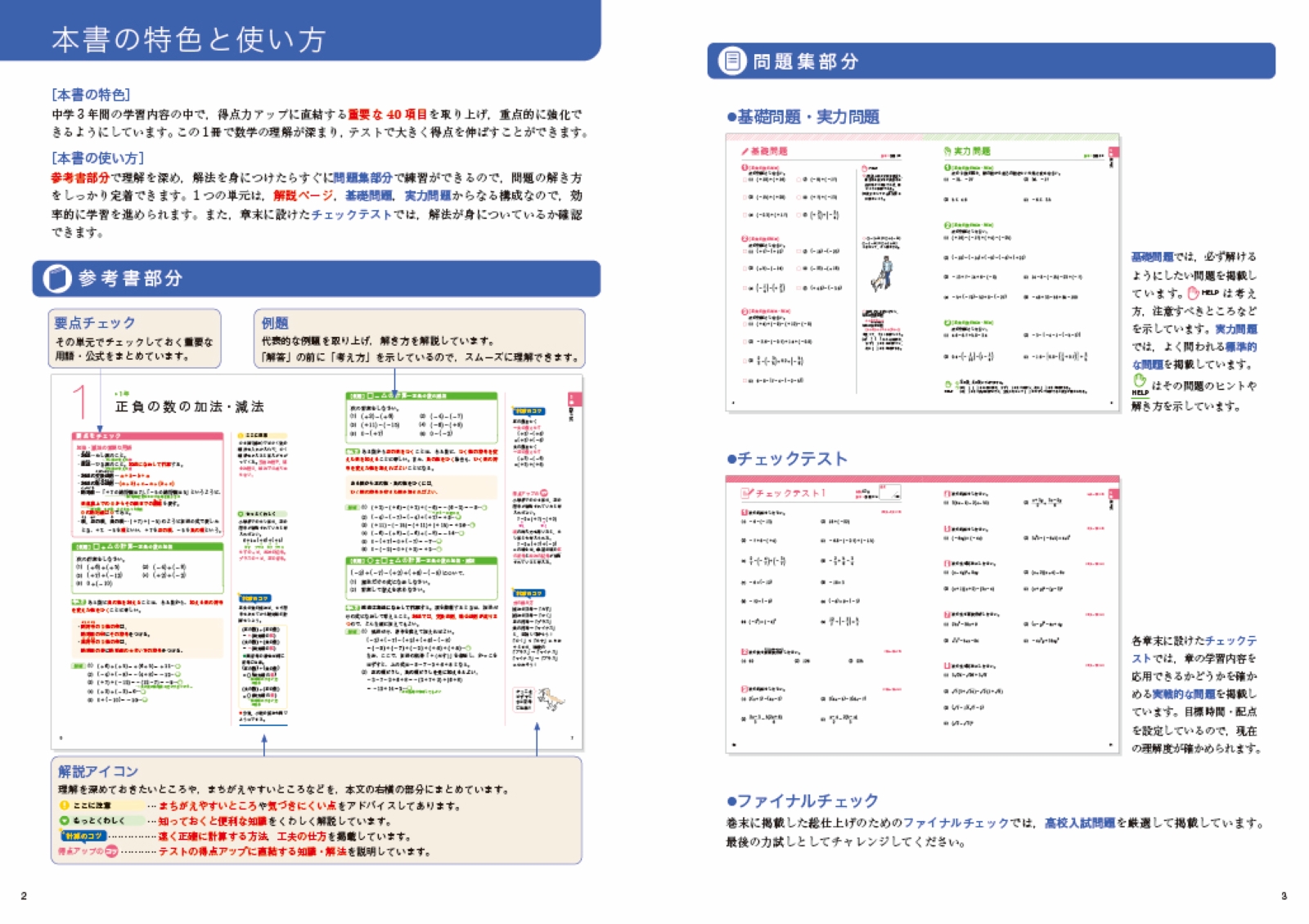Click the yellow ここに注意 exclamation icon
The height and width of the screenshot is (924, 1309).
65,805
